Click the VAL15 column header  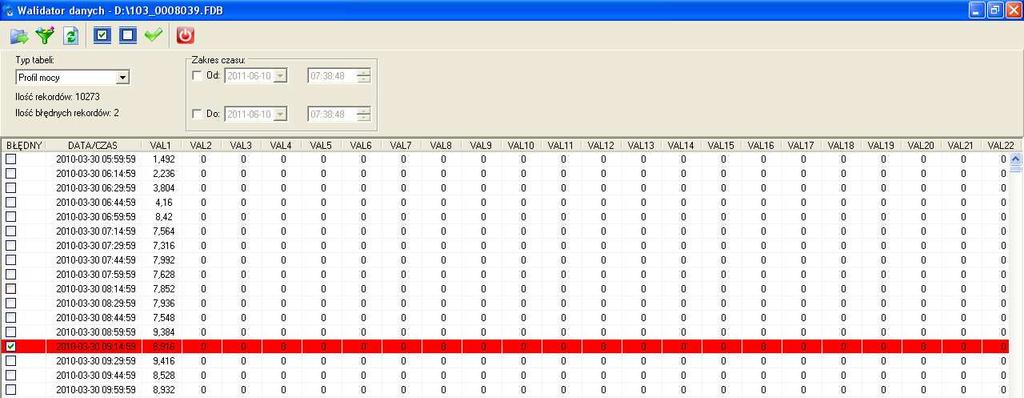pos(722,145)
